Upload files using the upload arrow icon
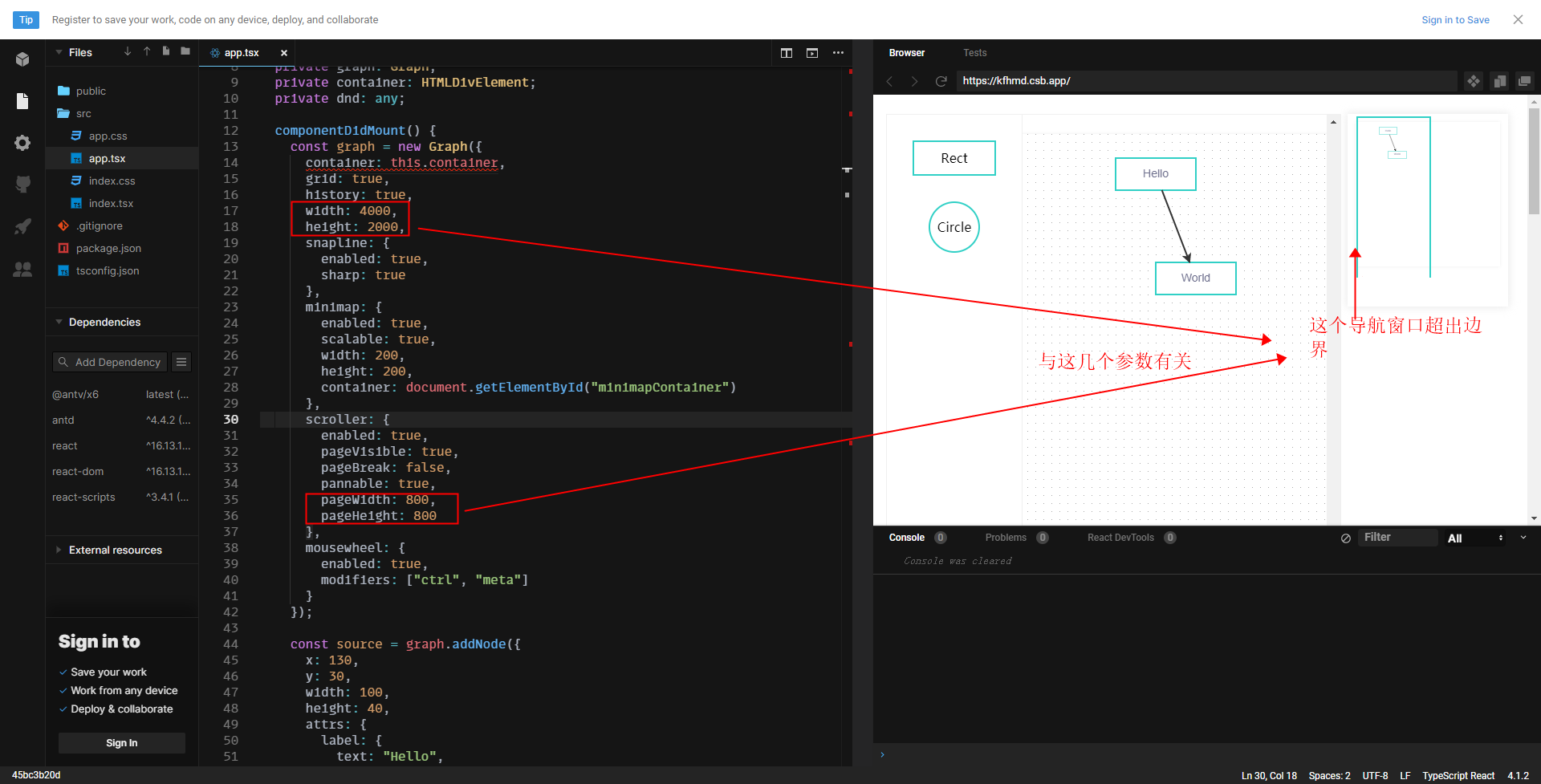The width and height of the screenshot is (1541, 784). click(x=147, y=51)
